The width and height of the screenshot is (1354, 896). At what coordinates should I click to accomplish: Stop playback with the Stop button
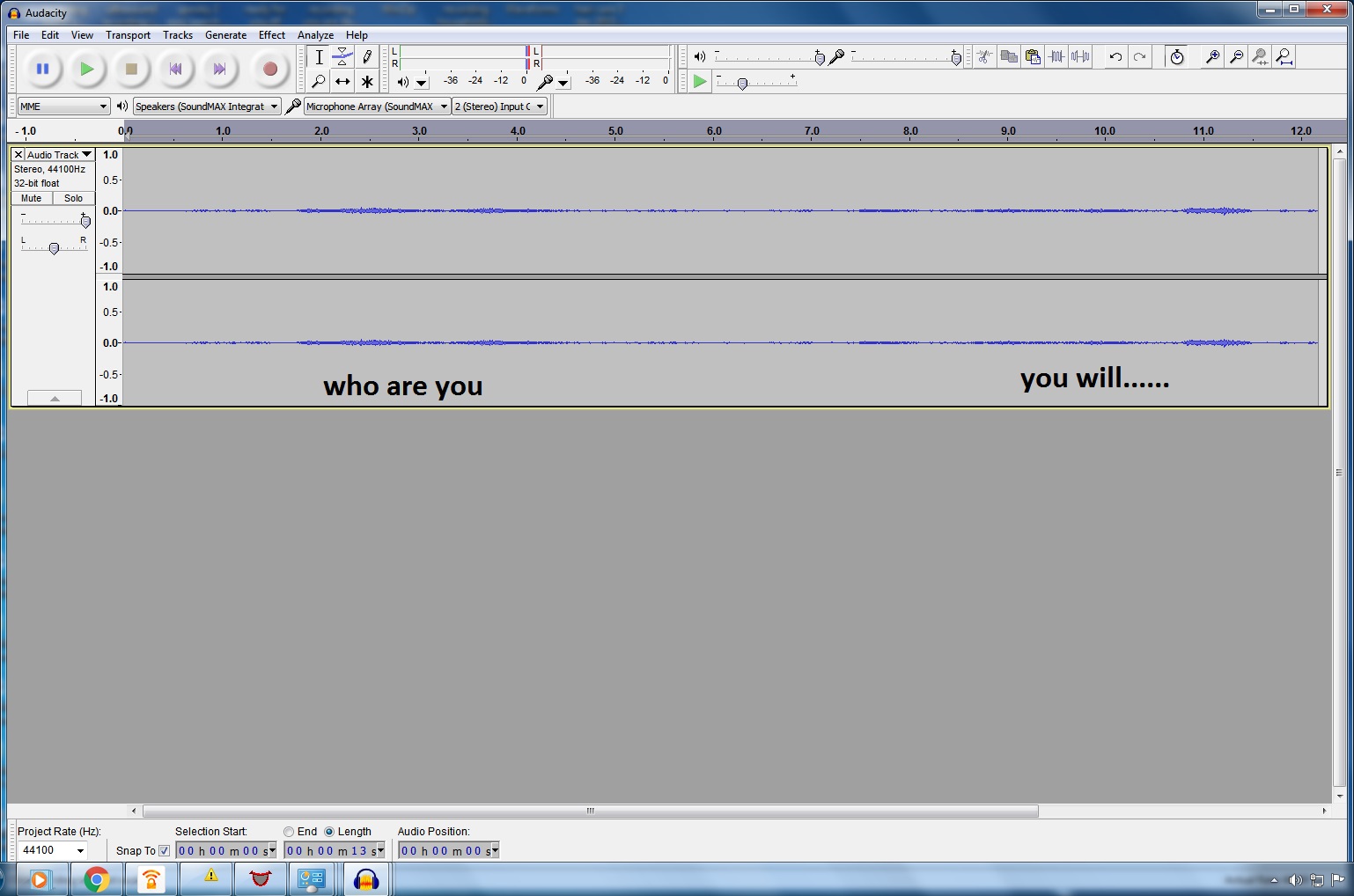(x=131, y=69)
